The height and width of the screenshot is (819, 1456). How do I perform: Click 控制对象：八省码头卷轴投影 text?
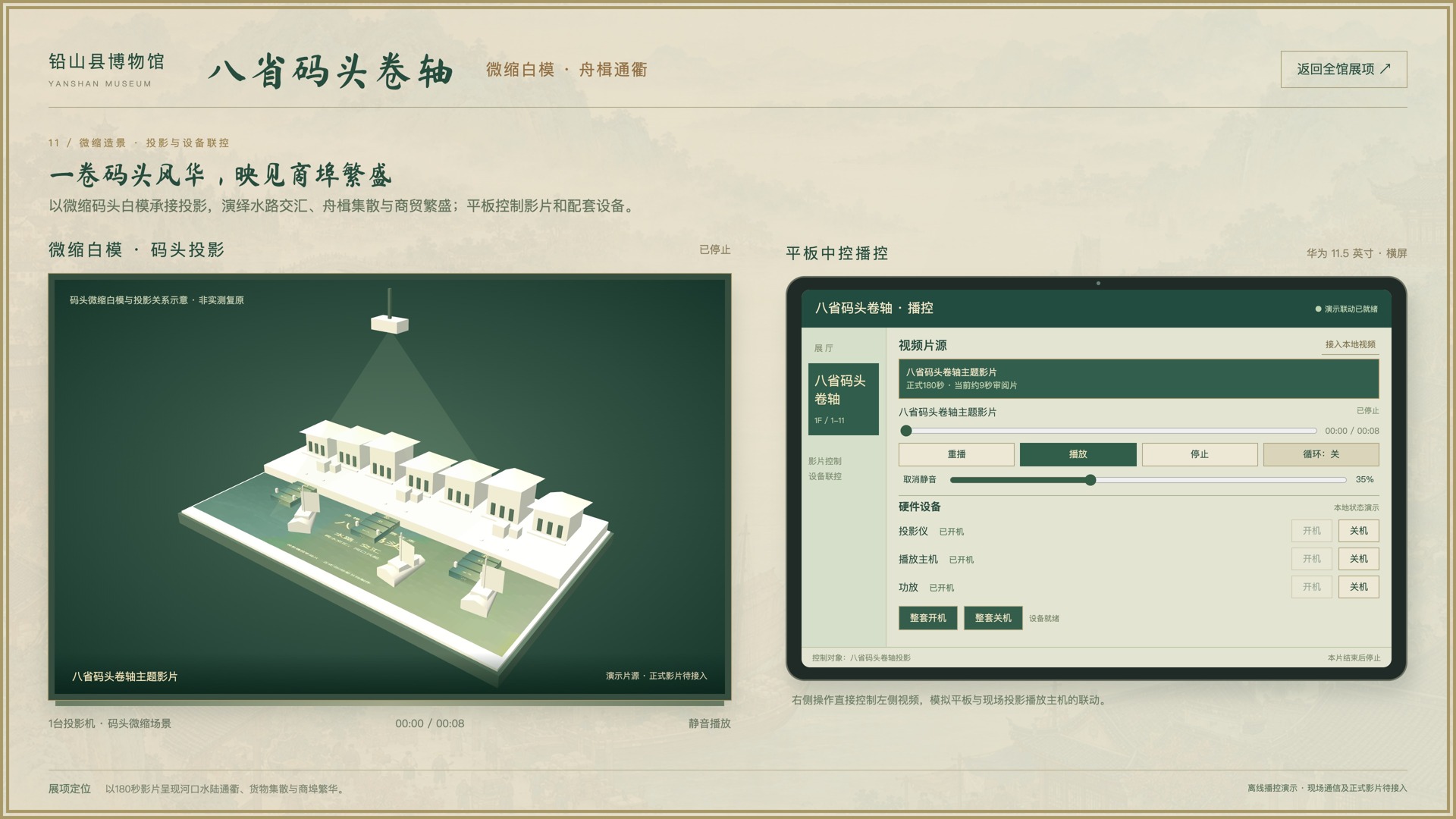(861, 657)
